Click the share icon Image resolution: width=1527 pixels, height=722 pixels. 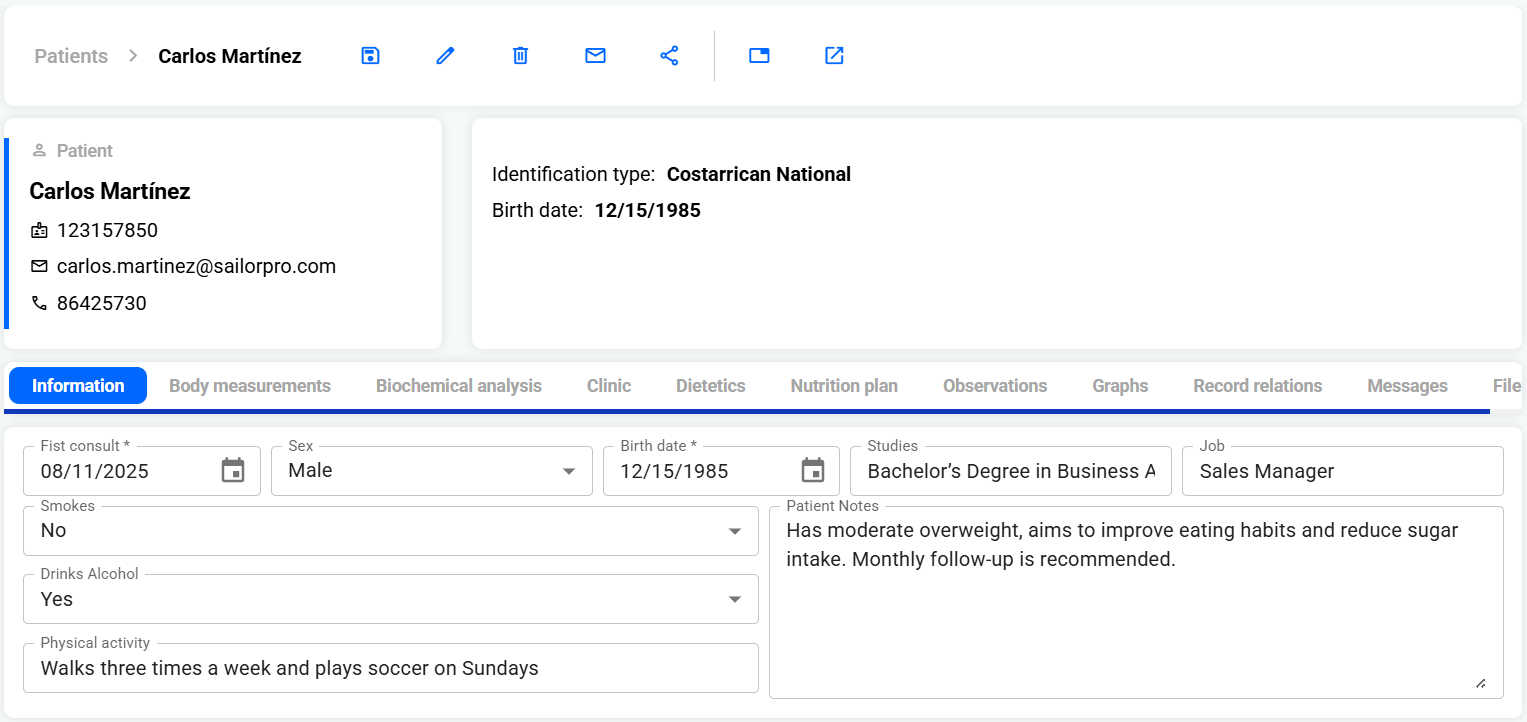point(670,56)
